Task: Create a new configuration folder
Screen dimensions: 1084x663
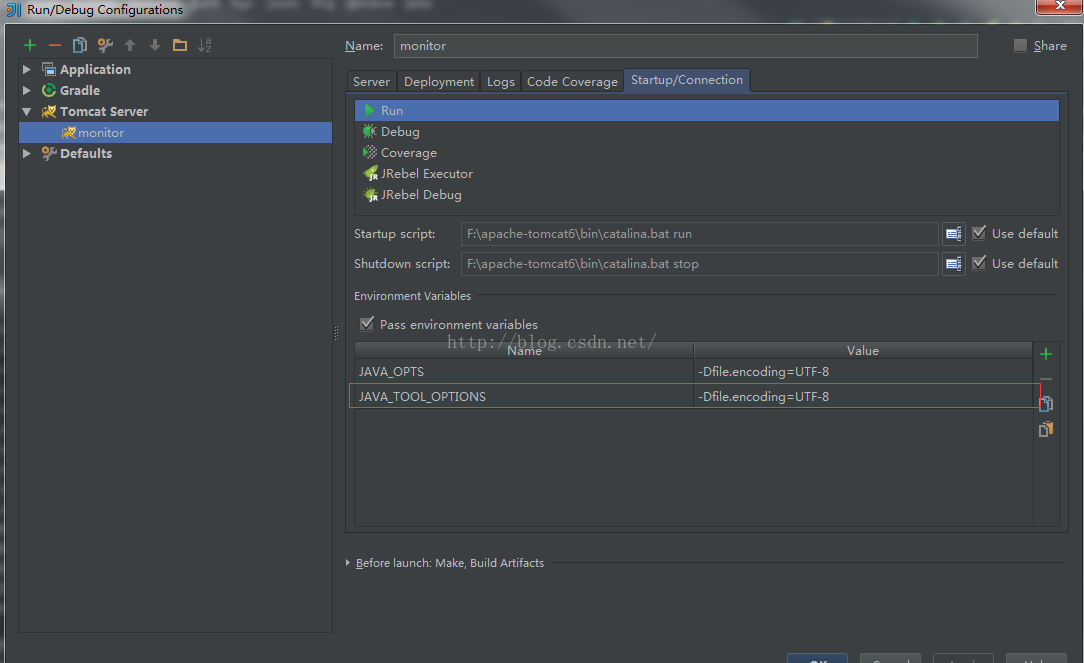Action: [180, 46]
